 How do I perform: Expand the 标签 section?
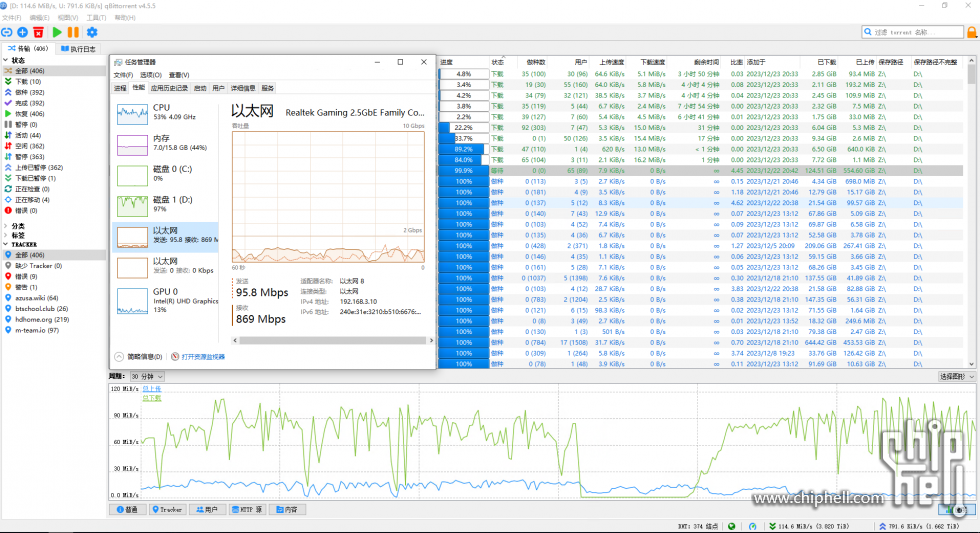pyautogui.click(x=6, y=236)
